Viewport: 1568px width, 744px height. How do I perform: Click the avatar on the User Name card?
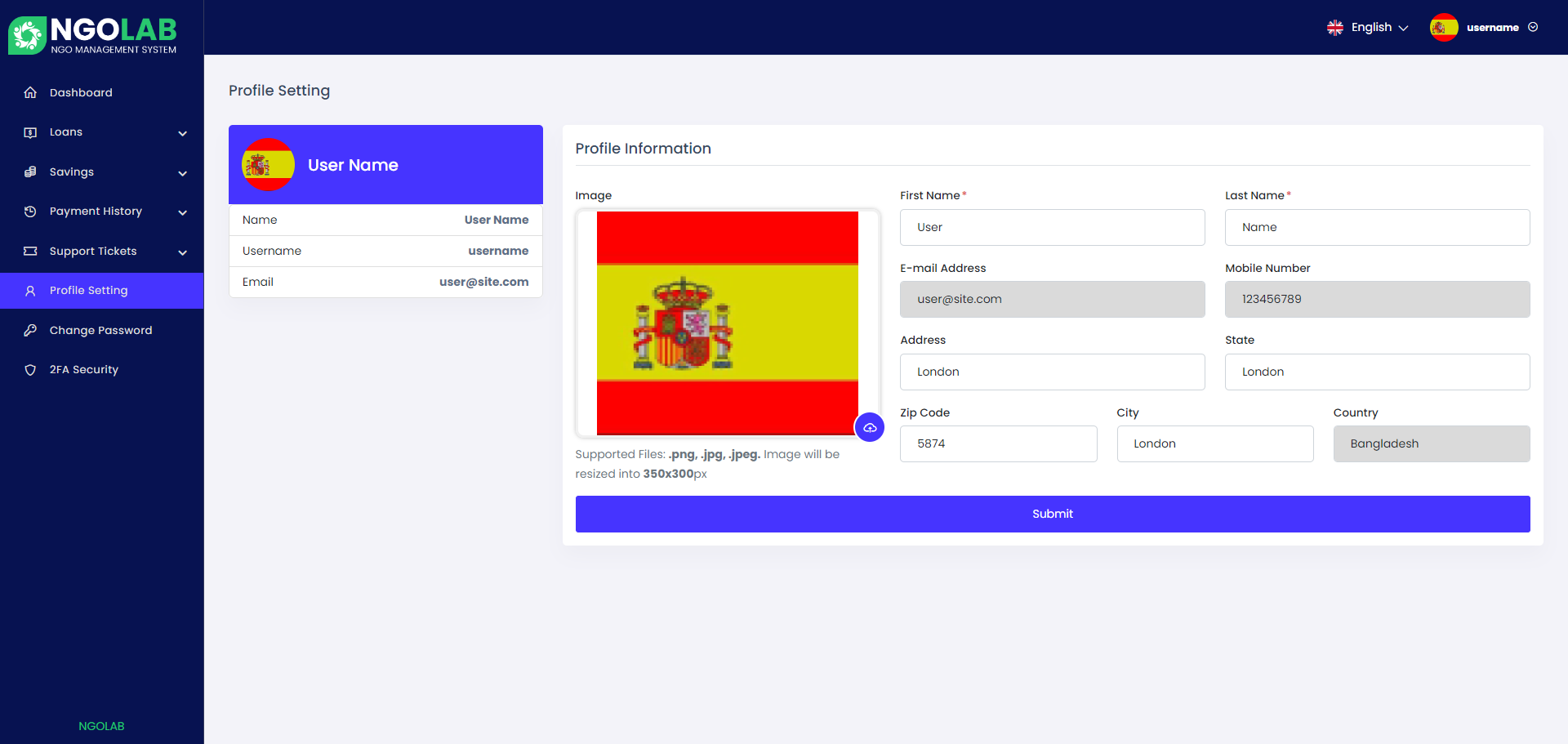tap(268, 165)
